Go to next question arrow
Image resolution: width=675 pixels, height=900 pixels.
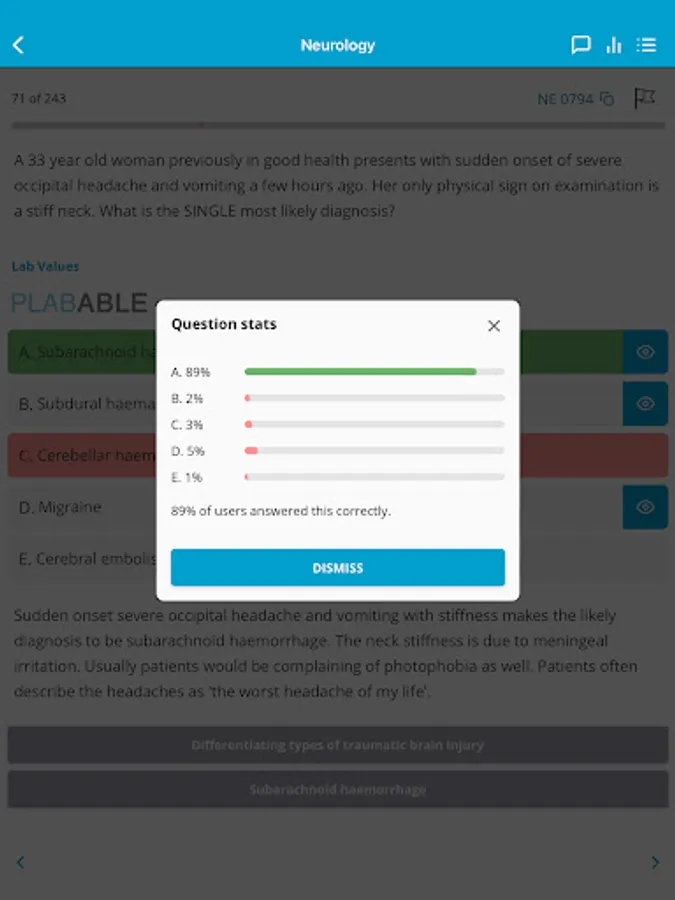point(655,862)
